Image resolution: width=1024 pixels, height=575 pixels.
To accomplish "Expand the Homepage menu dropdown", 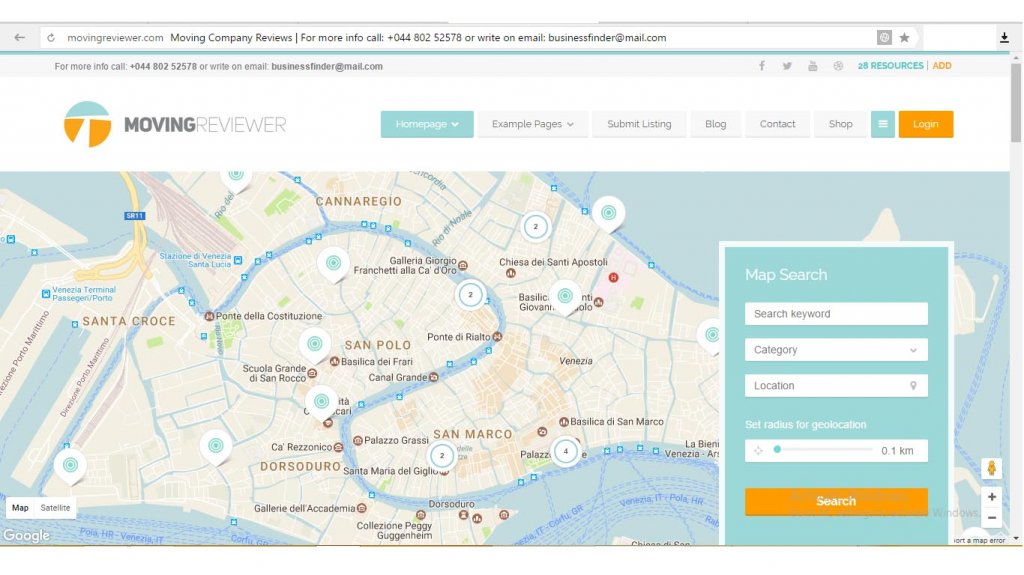I will (x=427, y=124).
